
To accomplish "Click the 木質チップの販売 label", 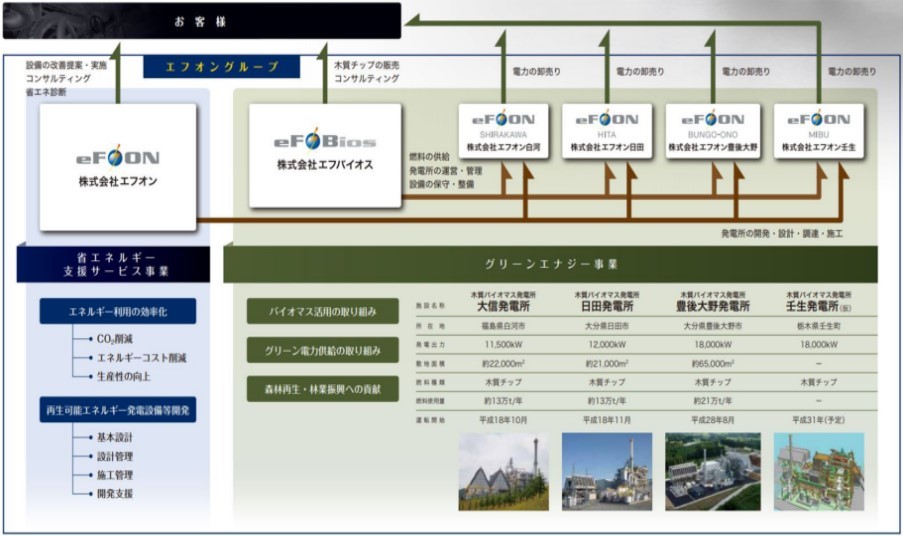I will [x=366, y=65].
